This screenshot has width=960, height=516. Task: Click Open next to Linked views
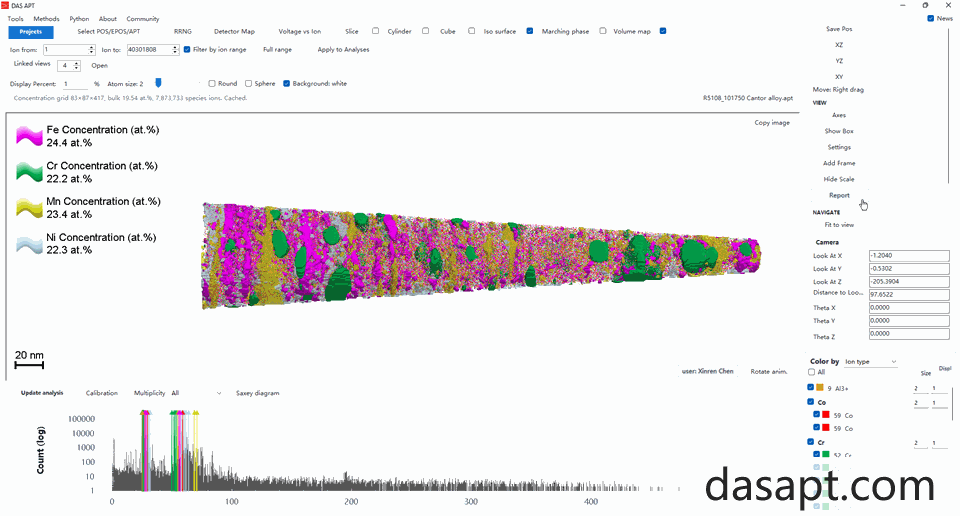99,65
